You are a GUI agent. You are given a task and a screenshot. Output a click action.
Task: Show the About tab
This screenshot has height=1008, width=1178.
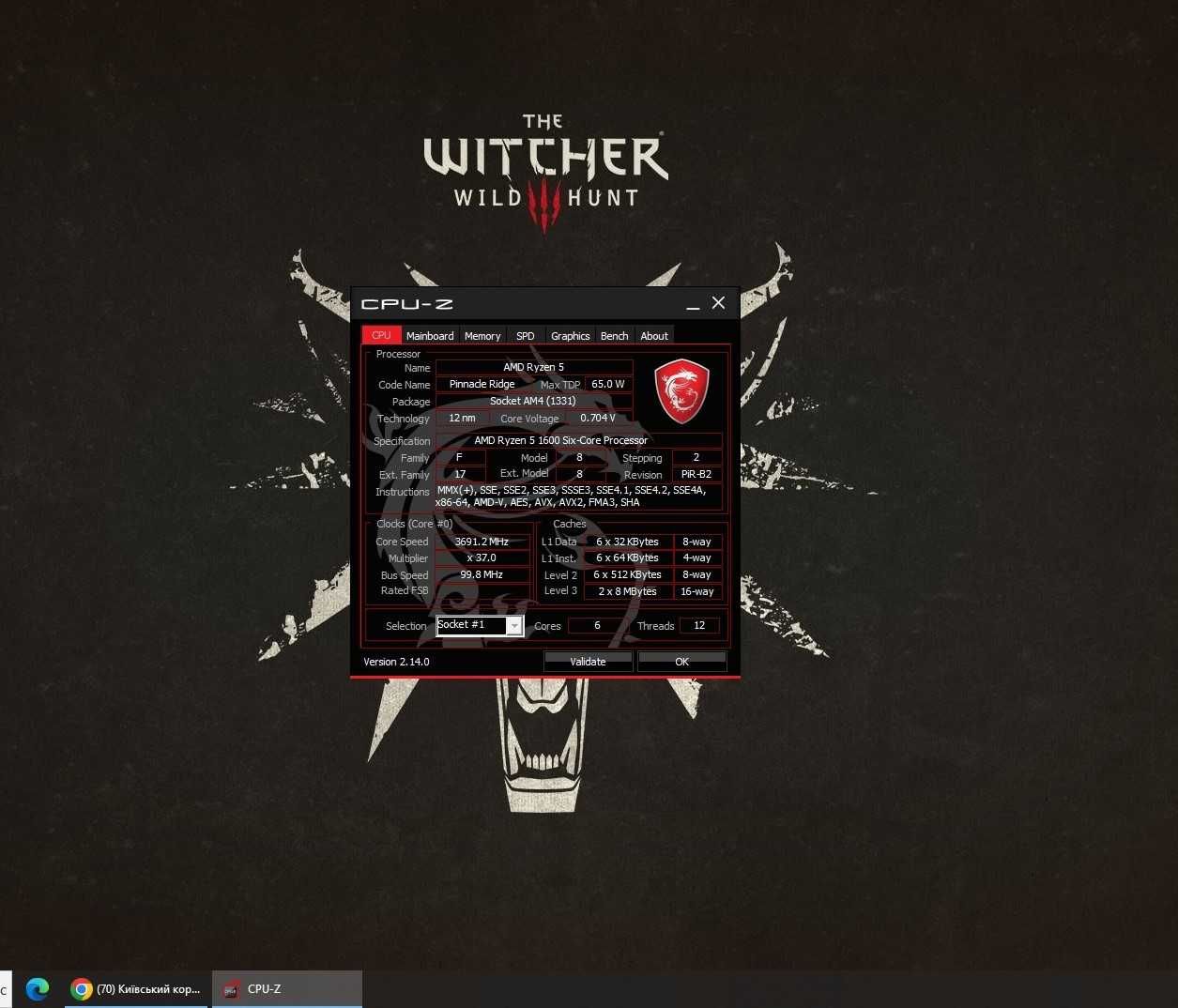[654, 336]
